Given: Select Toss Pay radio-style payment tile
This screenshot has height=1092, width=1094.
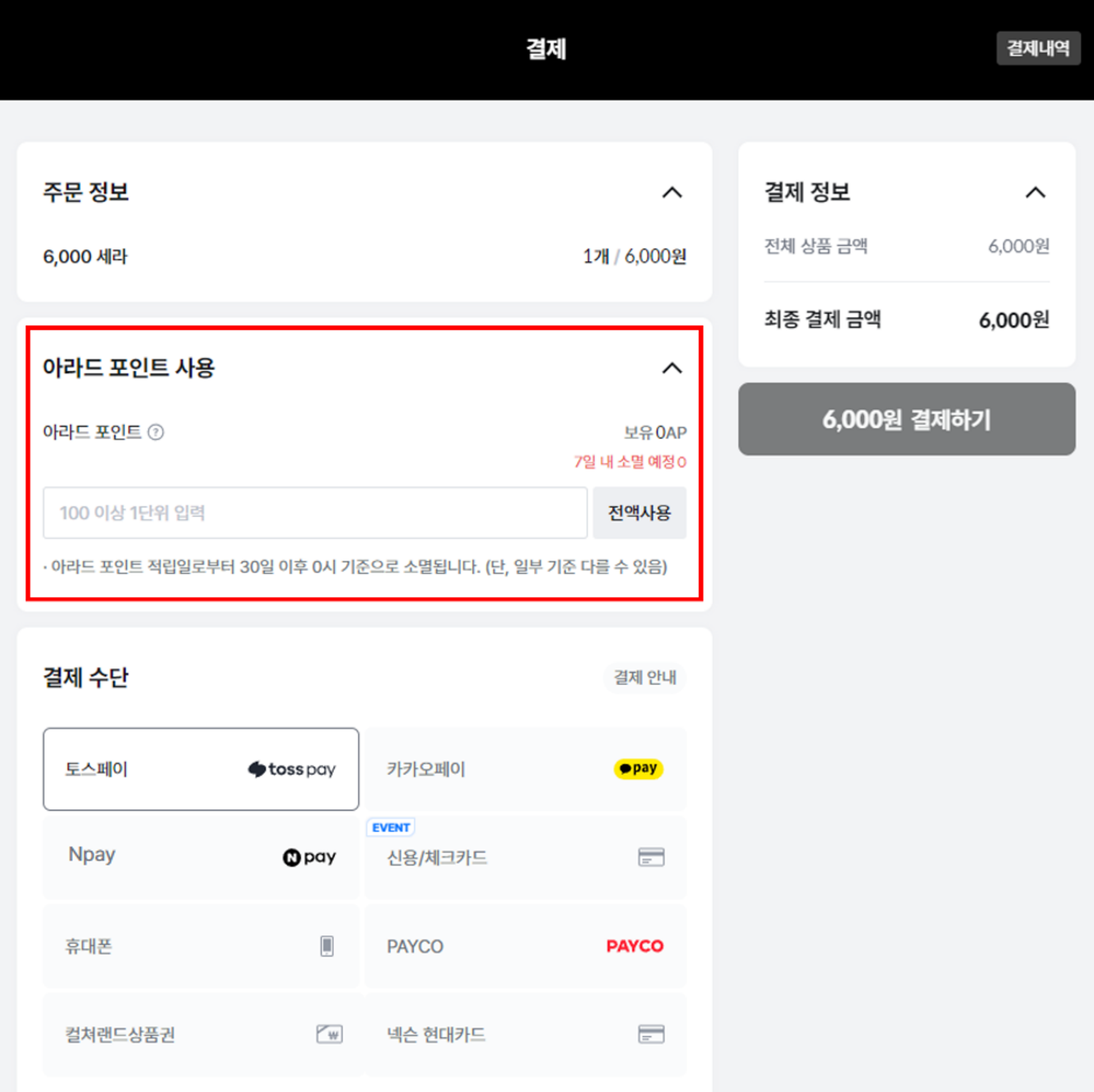Looking at the screenshot, I should (x=200, y=769).
